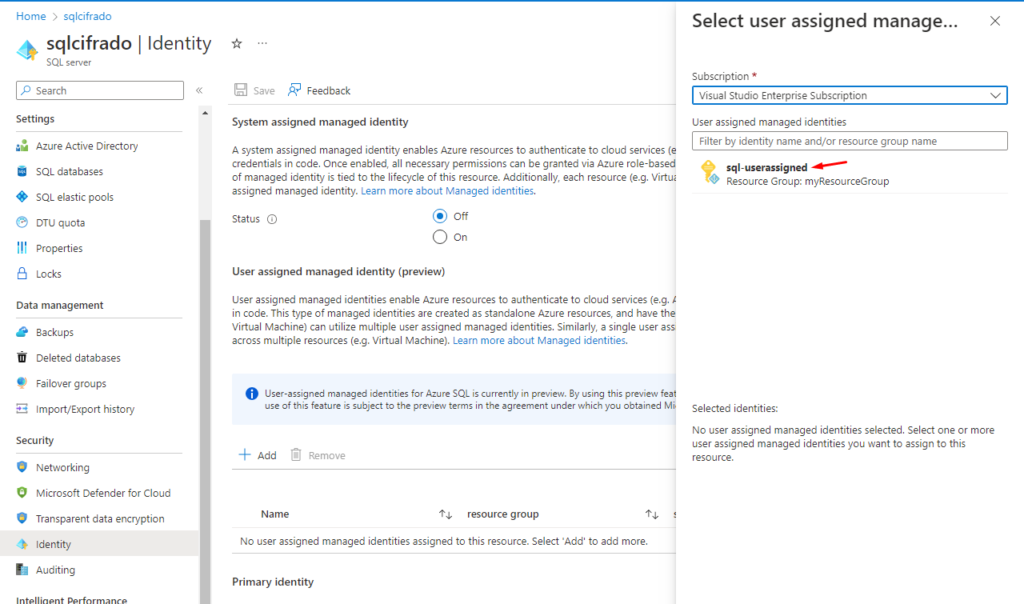
Task: Sort by the resource group column arrows
Action: pos(652,515)
